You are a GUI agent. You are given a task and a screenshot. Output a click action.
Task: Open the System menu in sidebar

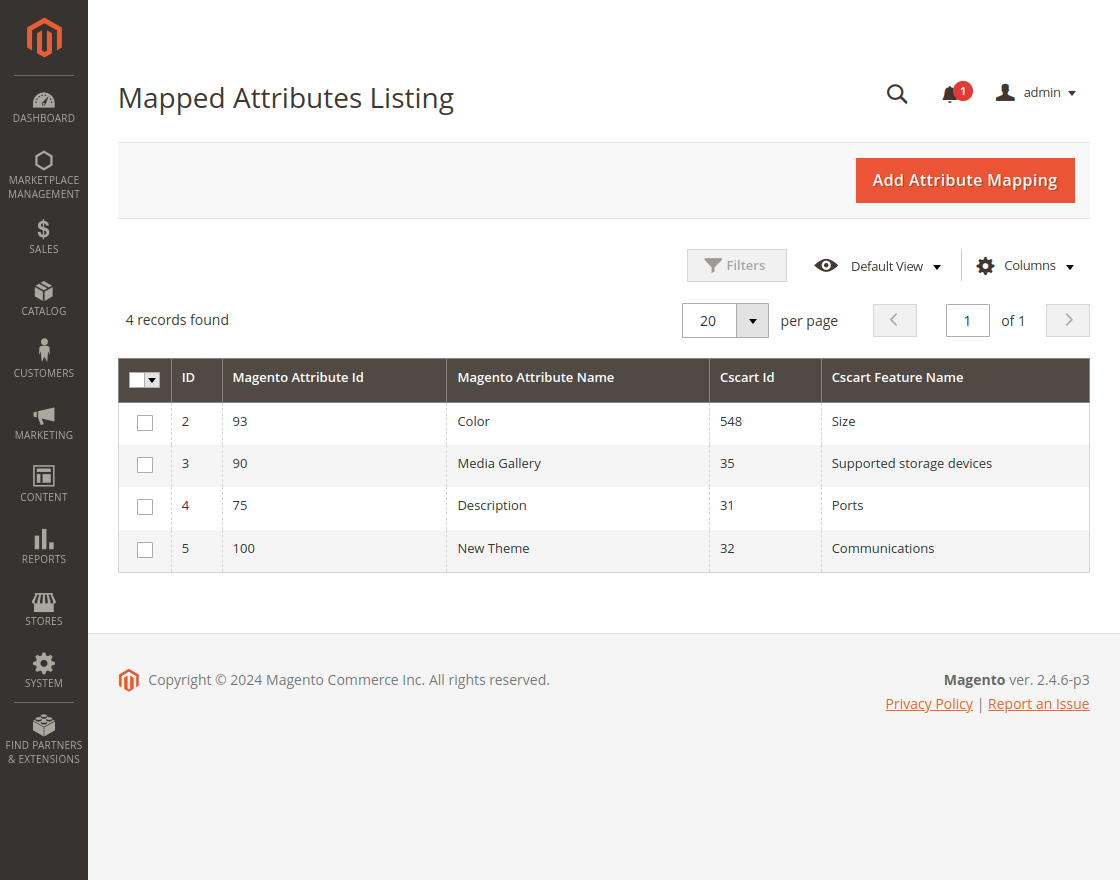tap(44, 670)
